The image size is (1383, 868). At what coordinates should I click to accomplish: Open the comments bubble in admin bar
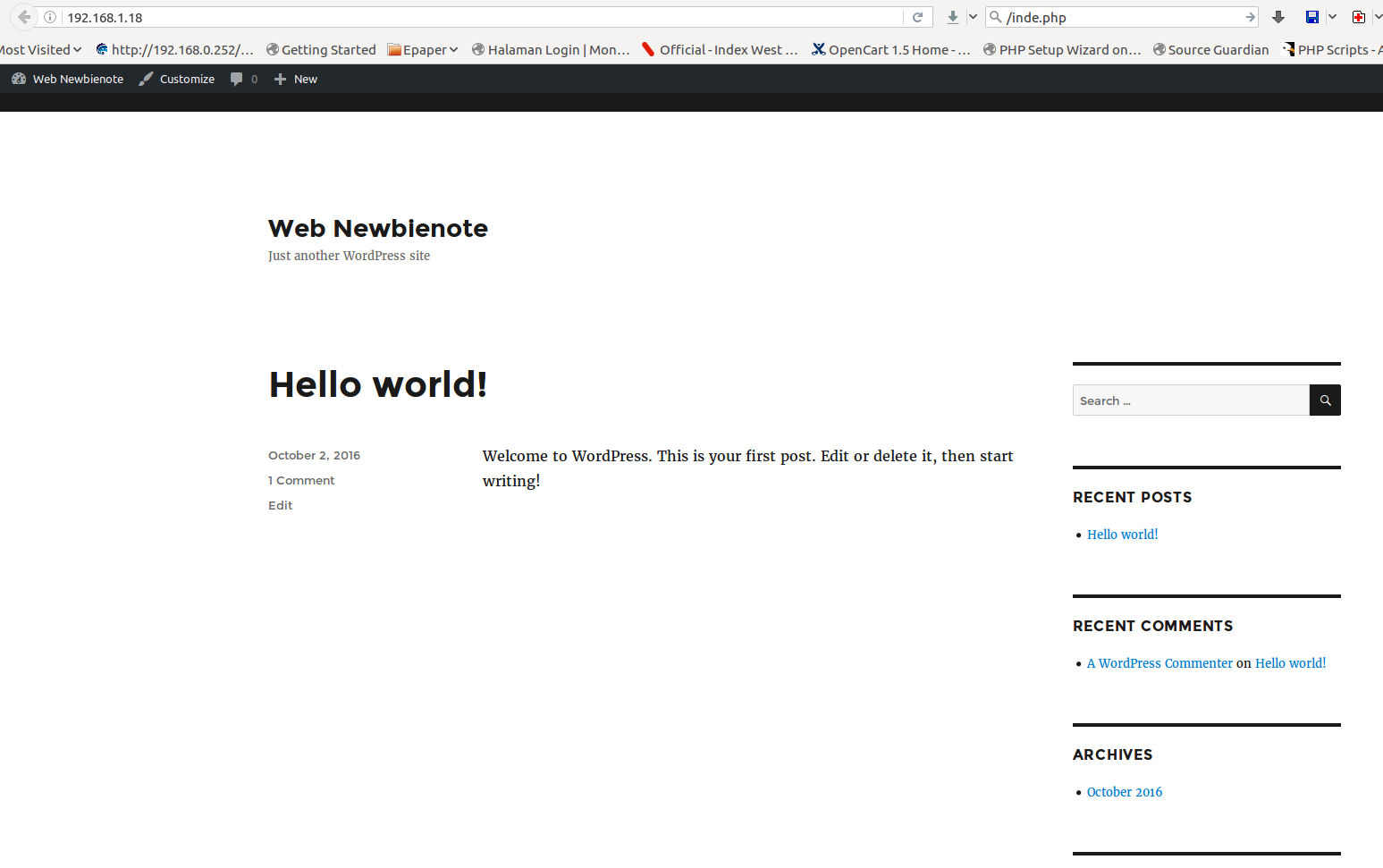pos(244,79)
